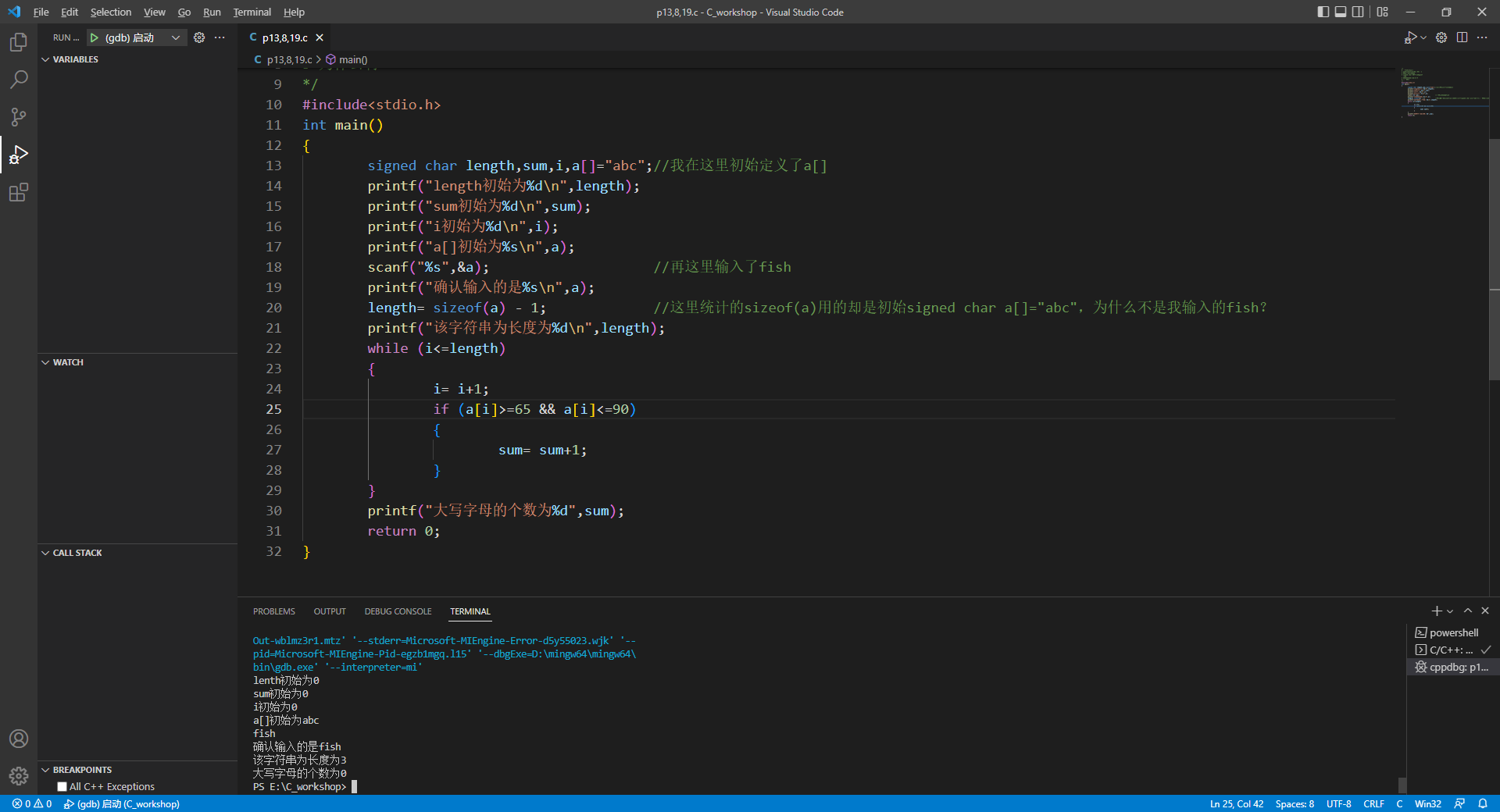This screenshot has width=1500, height=812.
Task: Select language mode C in status bar
Action: [1399, 803]
